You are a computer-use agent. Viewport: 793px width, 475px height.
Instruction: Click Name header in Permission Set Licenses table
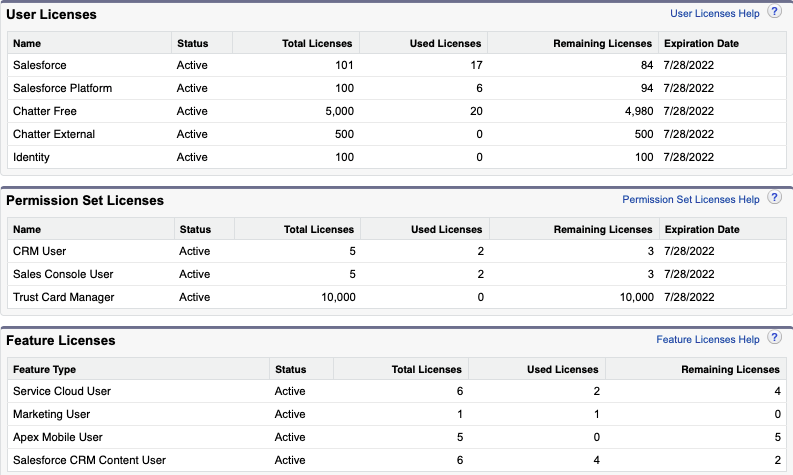click(x=27, y=230)
